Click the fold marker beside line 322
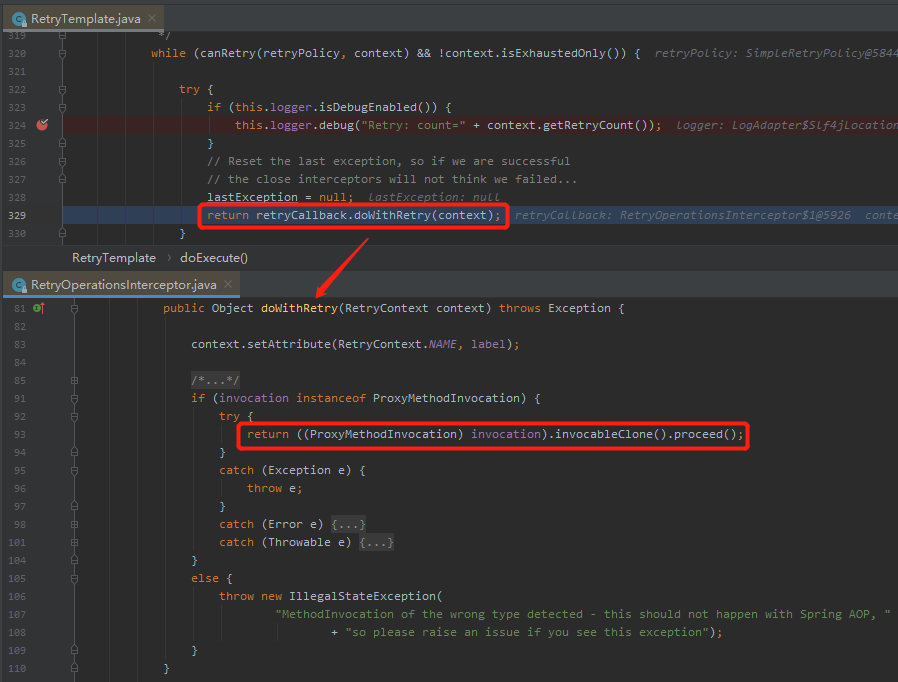This screenshot has height=682, width=898. (62, 89)
